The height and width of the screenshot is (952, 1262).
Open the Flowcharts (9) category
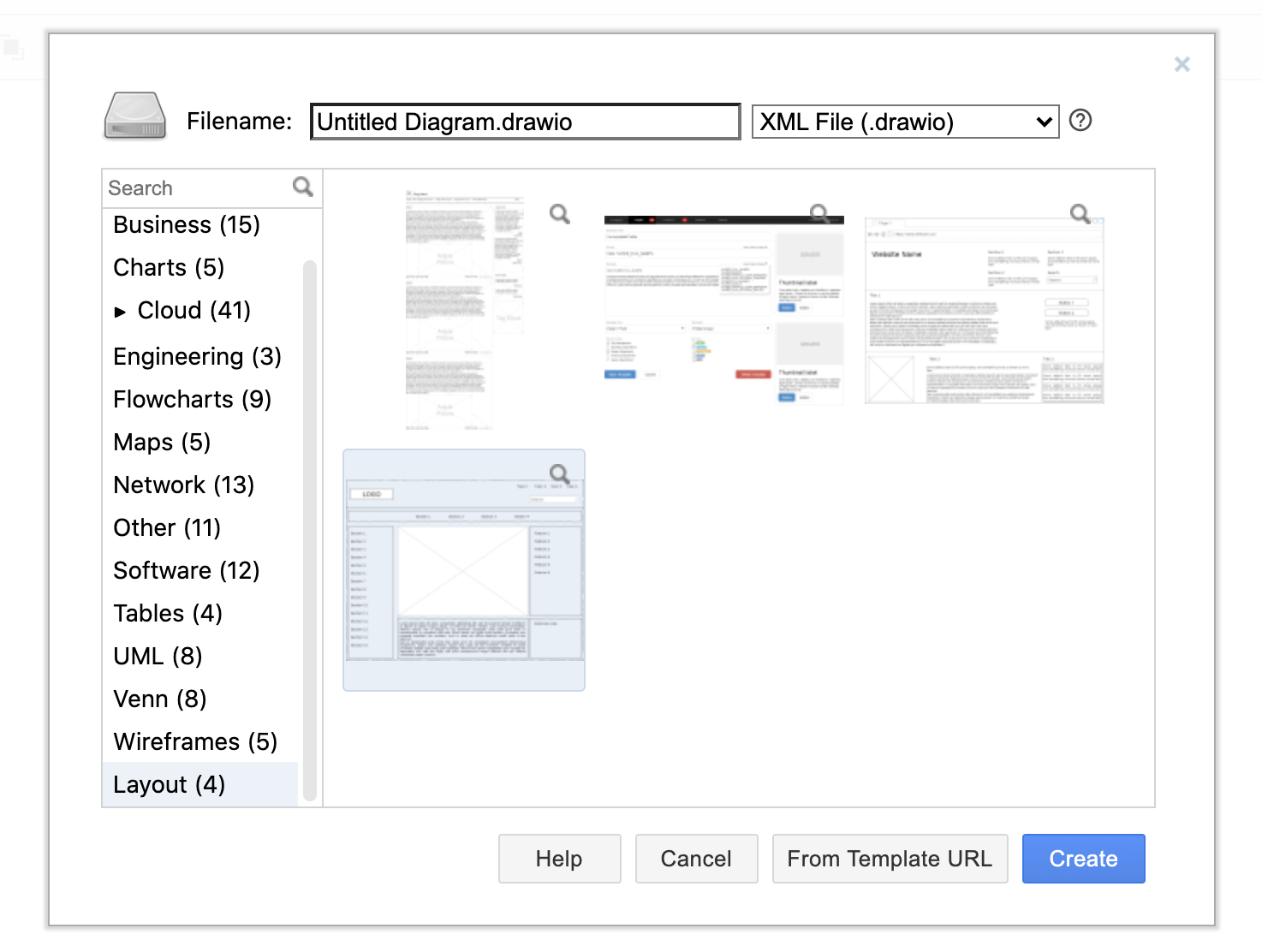pyautogui.click(x=193, y=400)
